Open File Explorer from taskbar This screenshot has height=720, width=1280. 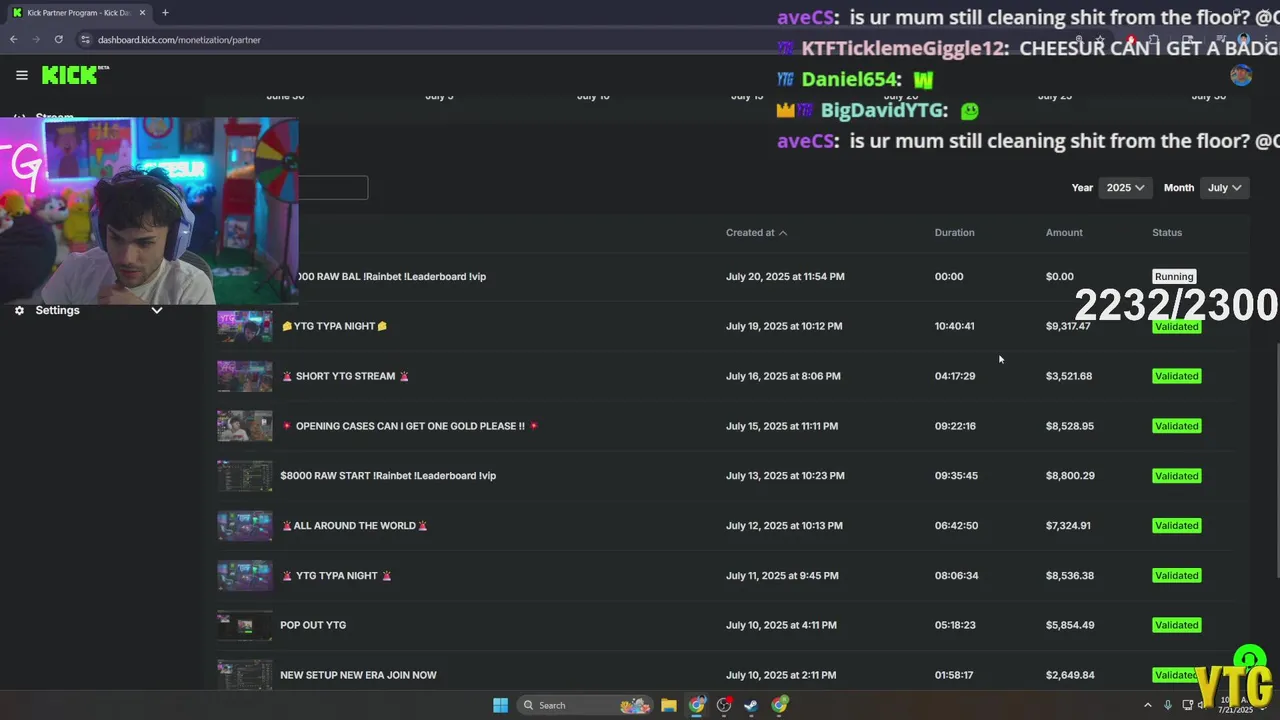669,705
